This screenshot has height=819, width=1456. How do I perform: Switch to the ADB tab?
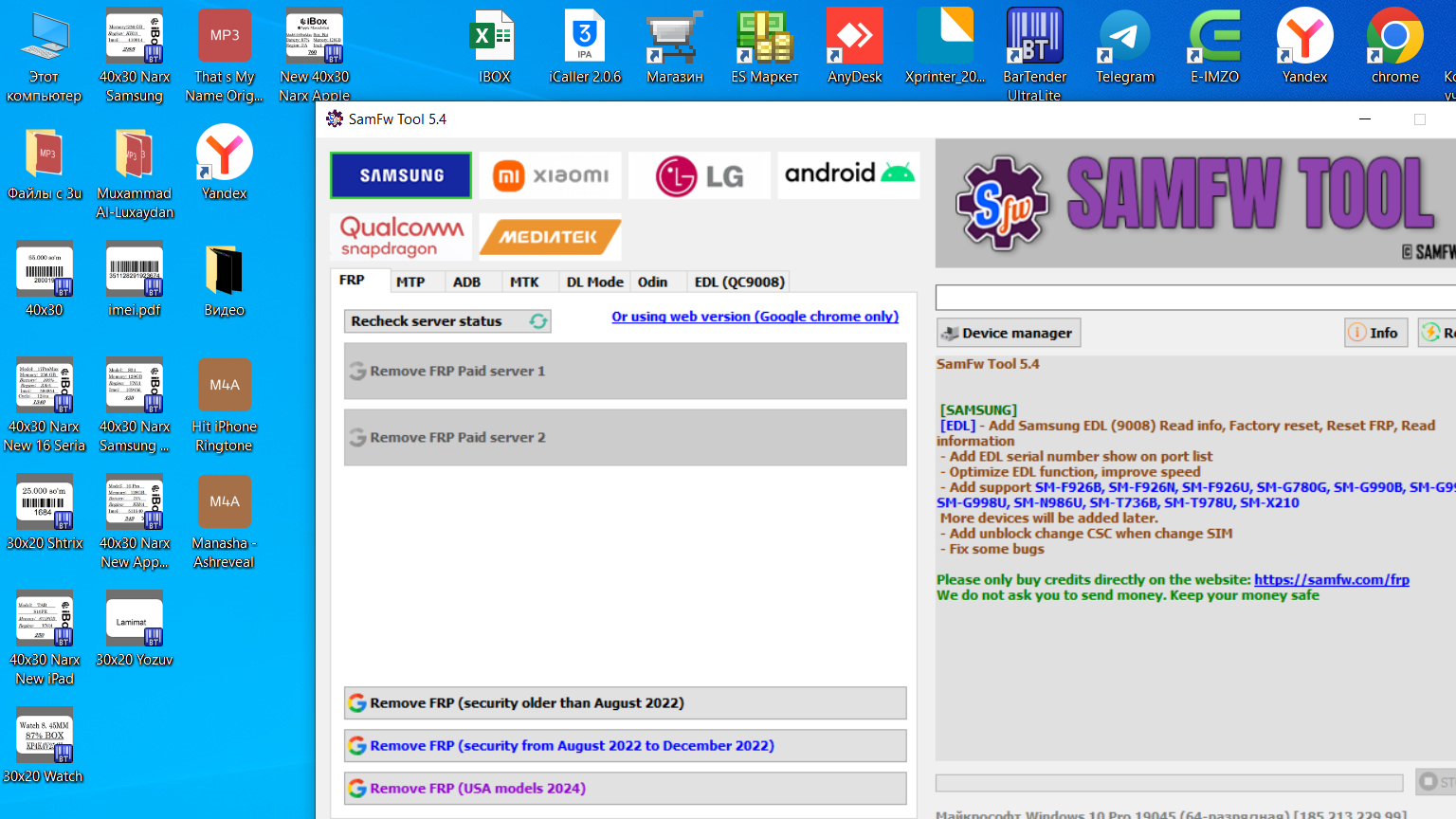466,282
